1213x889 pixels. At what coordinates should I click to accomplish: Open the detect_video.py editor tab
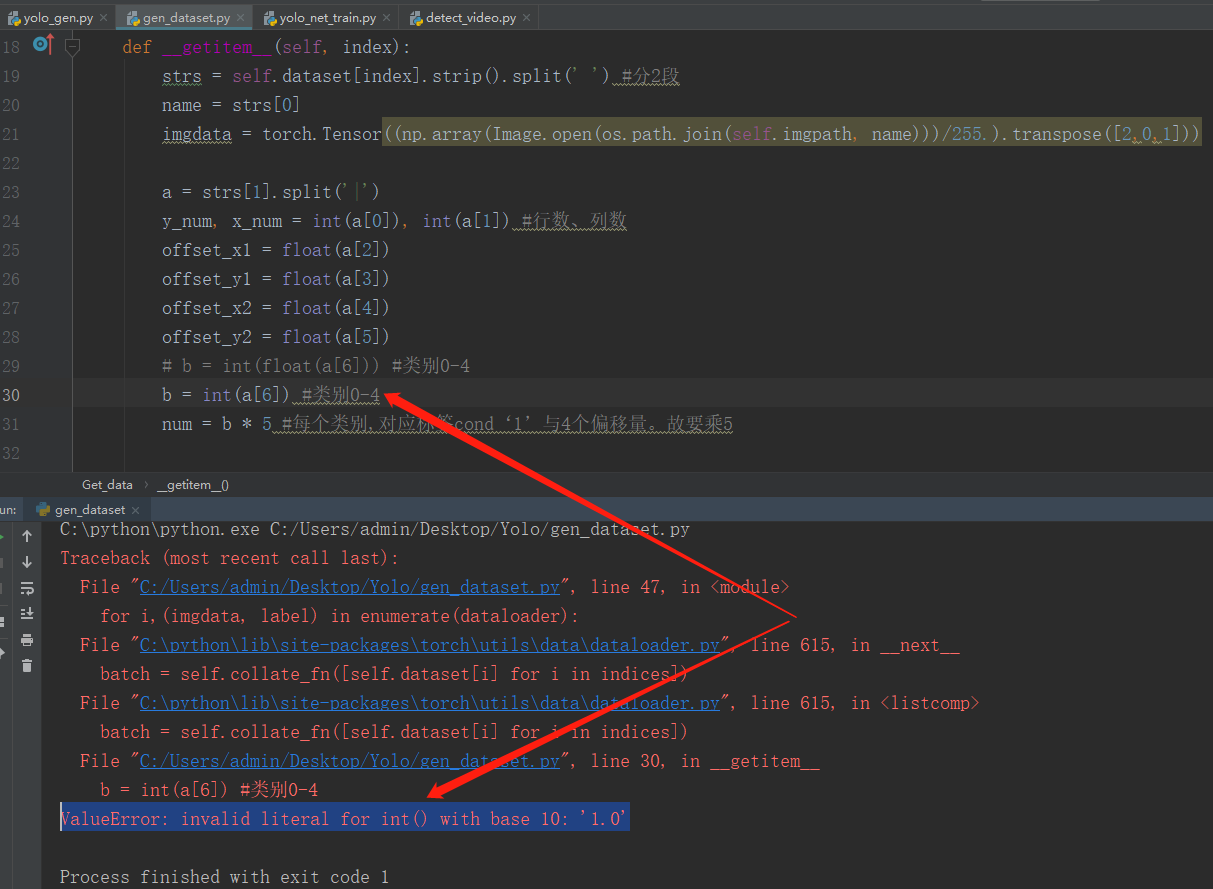[462, 18]
